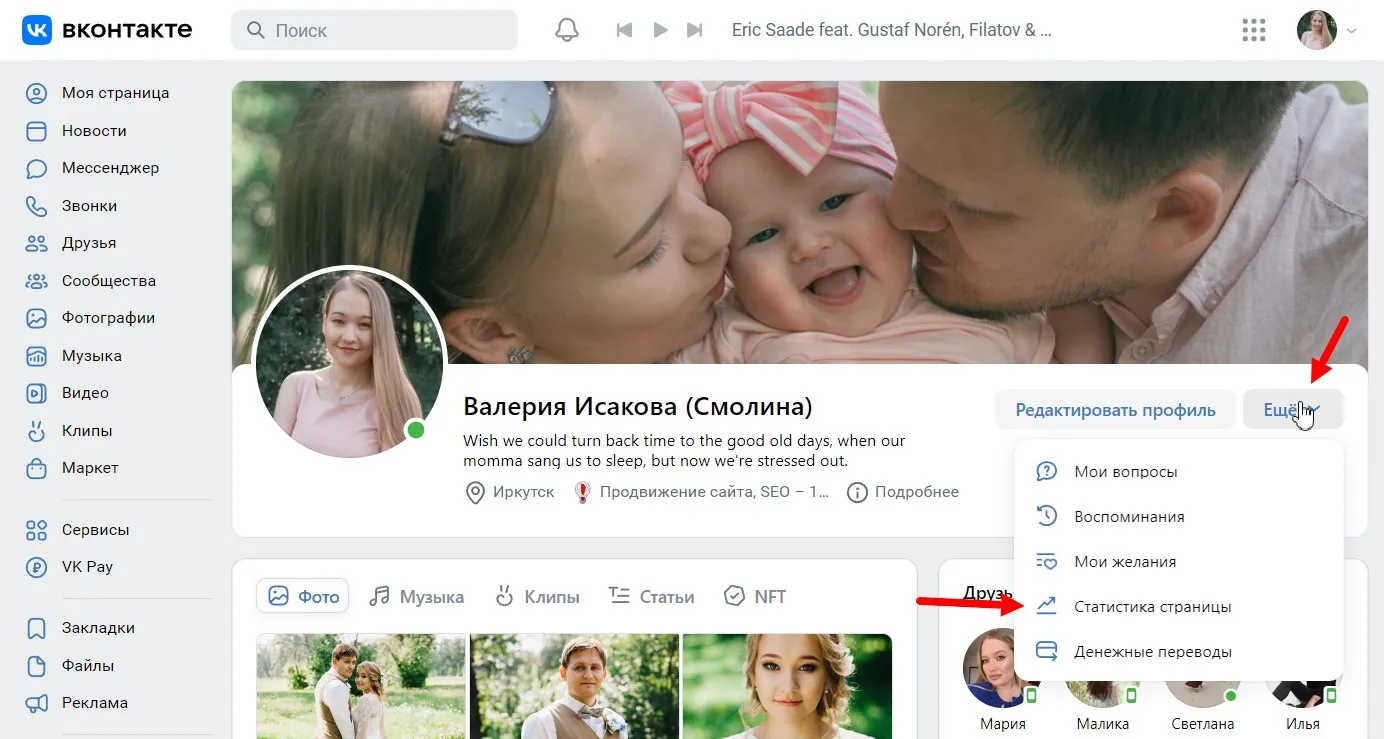Click the profile avatar photo
This screenshot has width=1384, height=739.
point(349,363)
